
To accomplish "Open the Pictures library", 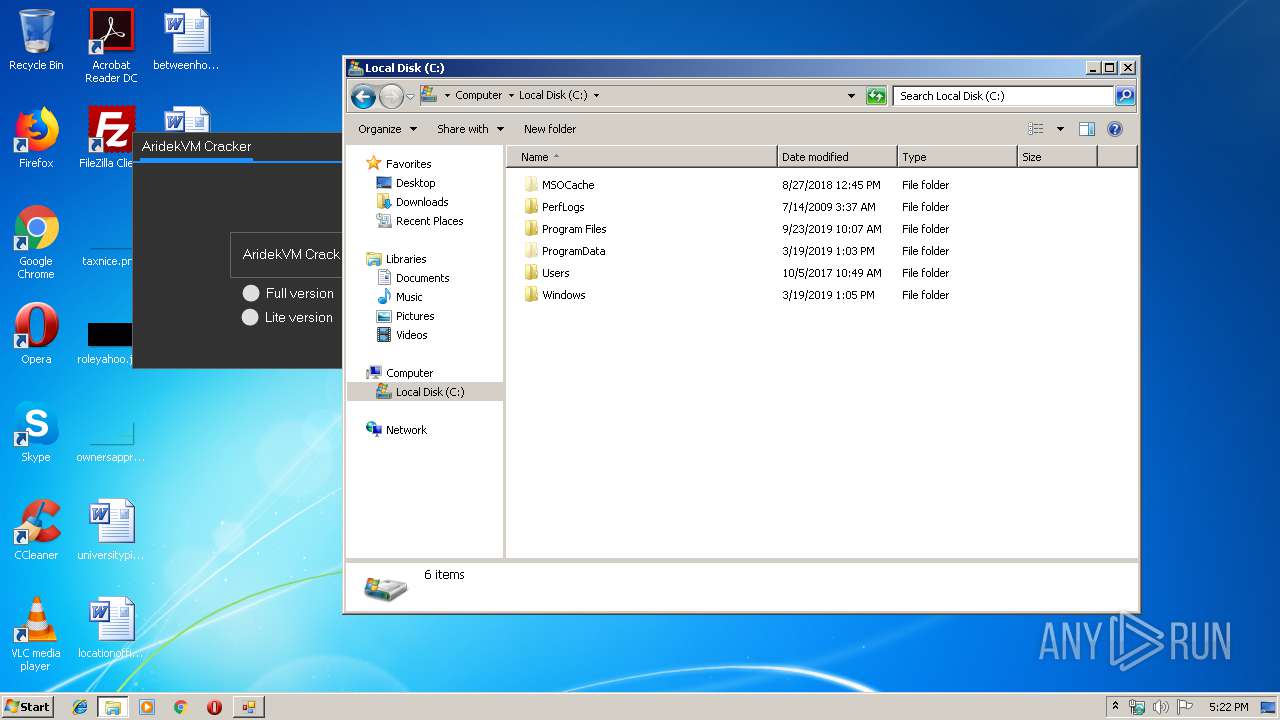I will [415, 316].
